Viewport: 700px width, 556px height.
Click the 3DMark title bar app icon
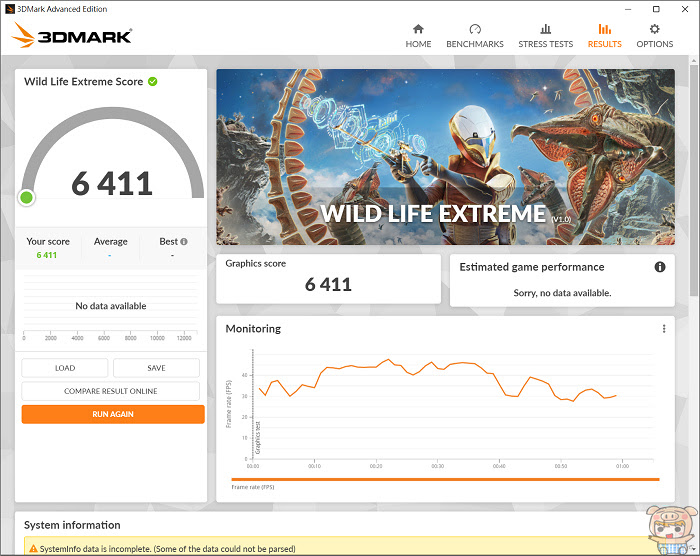pyautogui.click(x=9, y=9)
